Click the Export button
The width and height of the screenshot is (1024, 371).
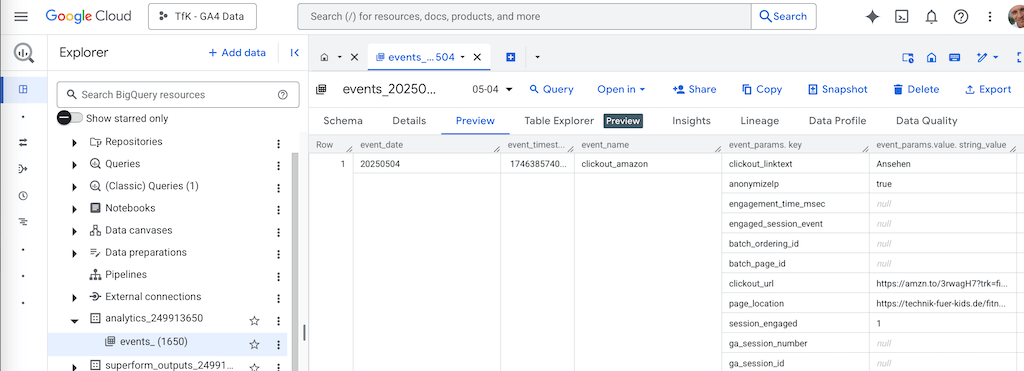pos(988,89)
